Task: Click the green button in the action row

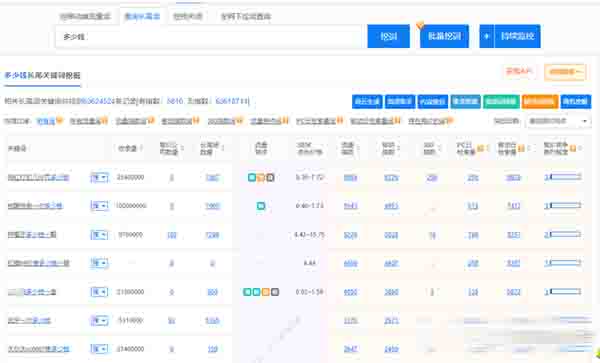Action: (501, 101)
